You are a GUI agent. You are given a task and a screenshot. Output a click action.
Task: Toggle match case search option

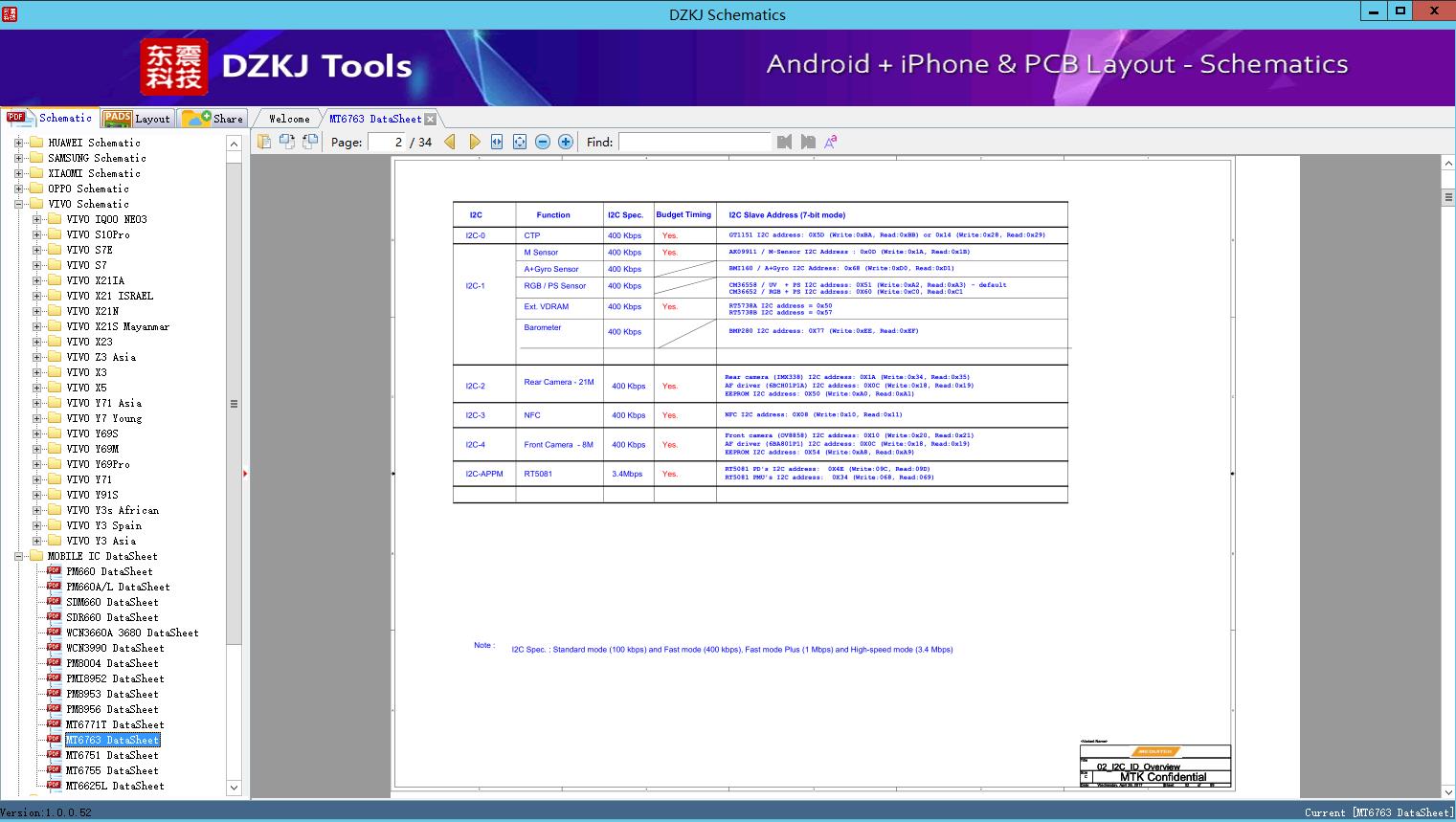[831, 142]
